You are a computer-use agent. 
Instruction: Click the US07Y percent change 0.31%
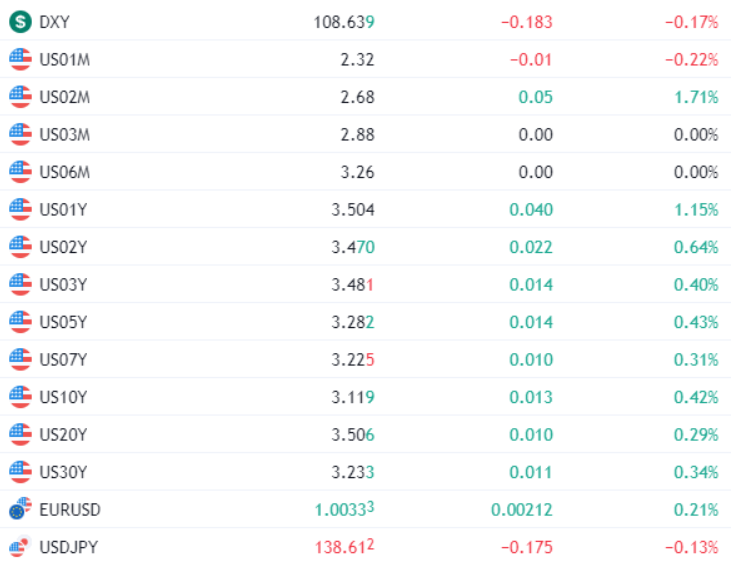[696, 360]
